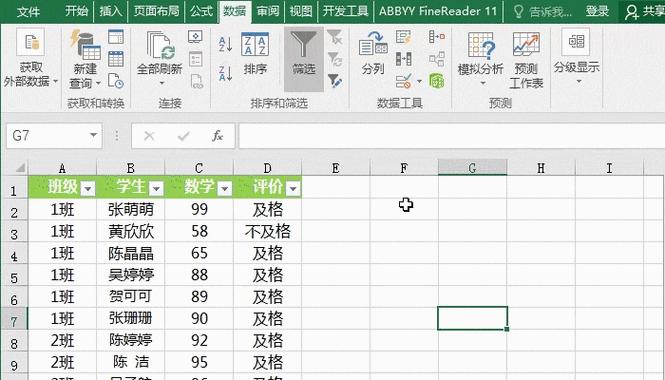Open the 数学 column filter dropdown
Viewport: 665px width, 380px height.
click(225, 188)
